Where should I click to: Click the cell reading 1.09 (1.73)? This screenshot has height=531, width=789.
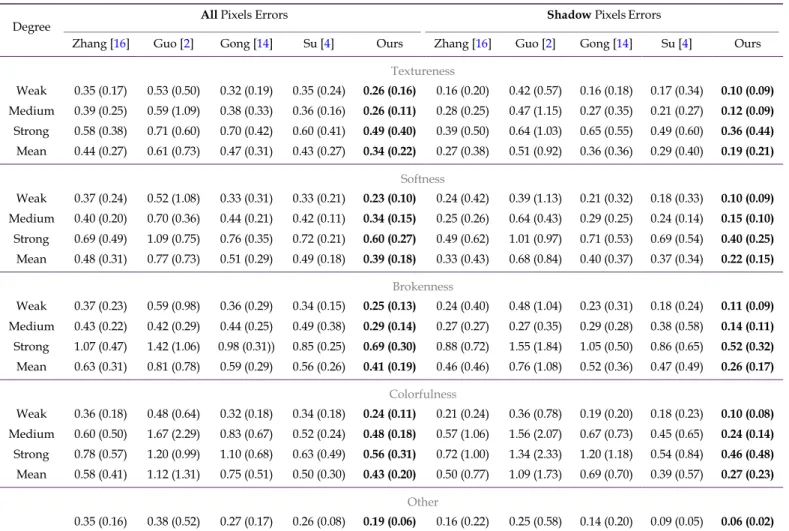[535, 474]
